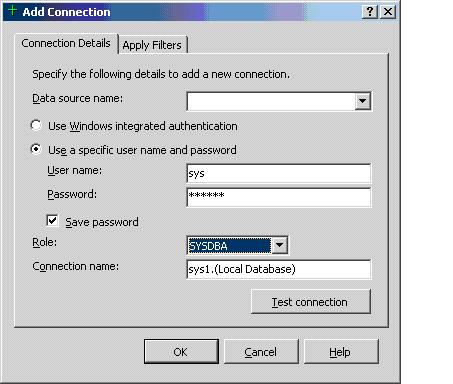Click the green plus icon in title bar

tap(13, 10)
